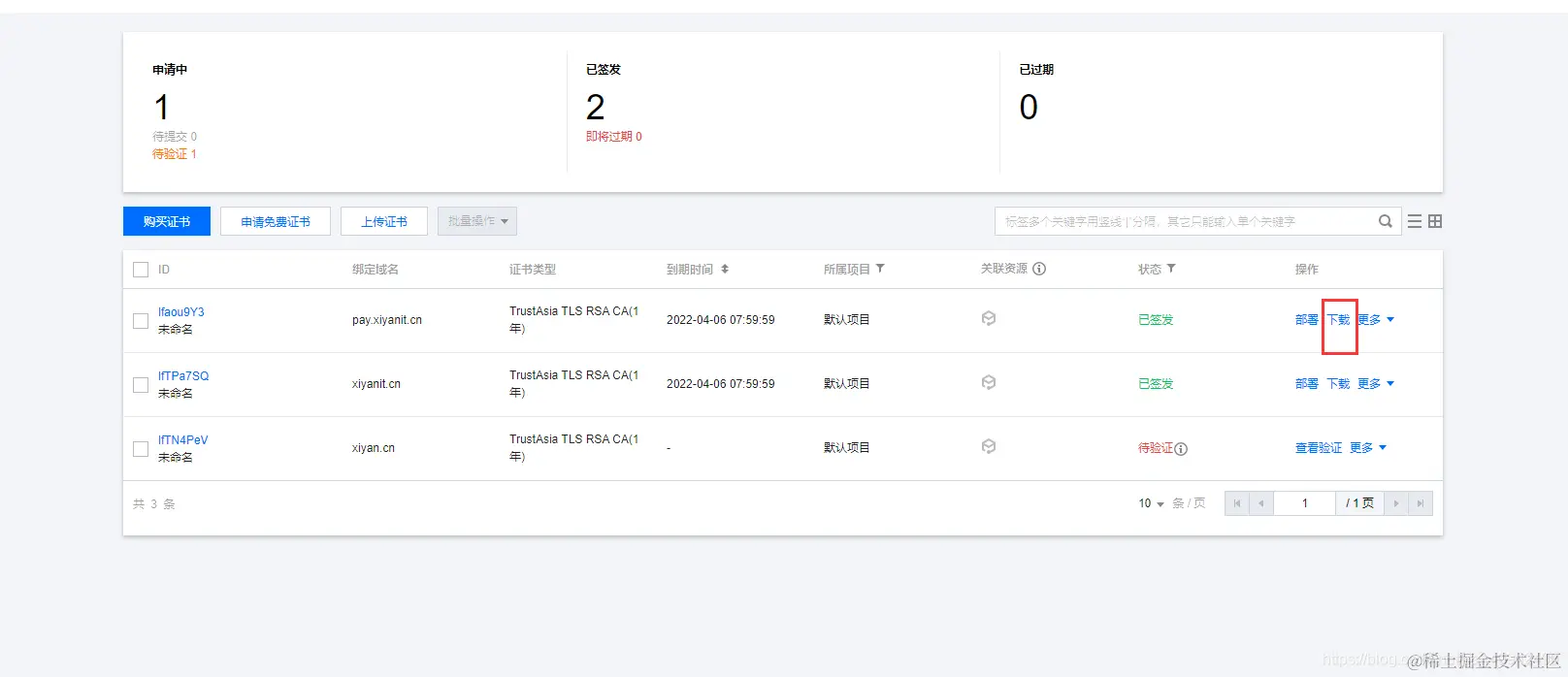Click info icon next to 关联资源 header

pos(1039,269)
